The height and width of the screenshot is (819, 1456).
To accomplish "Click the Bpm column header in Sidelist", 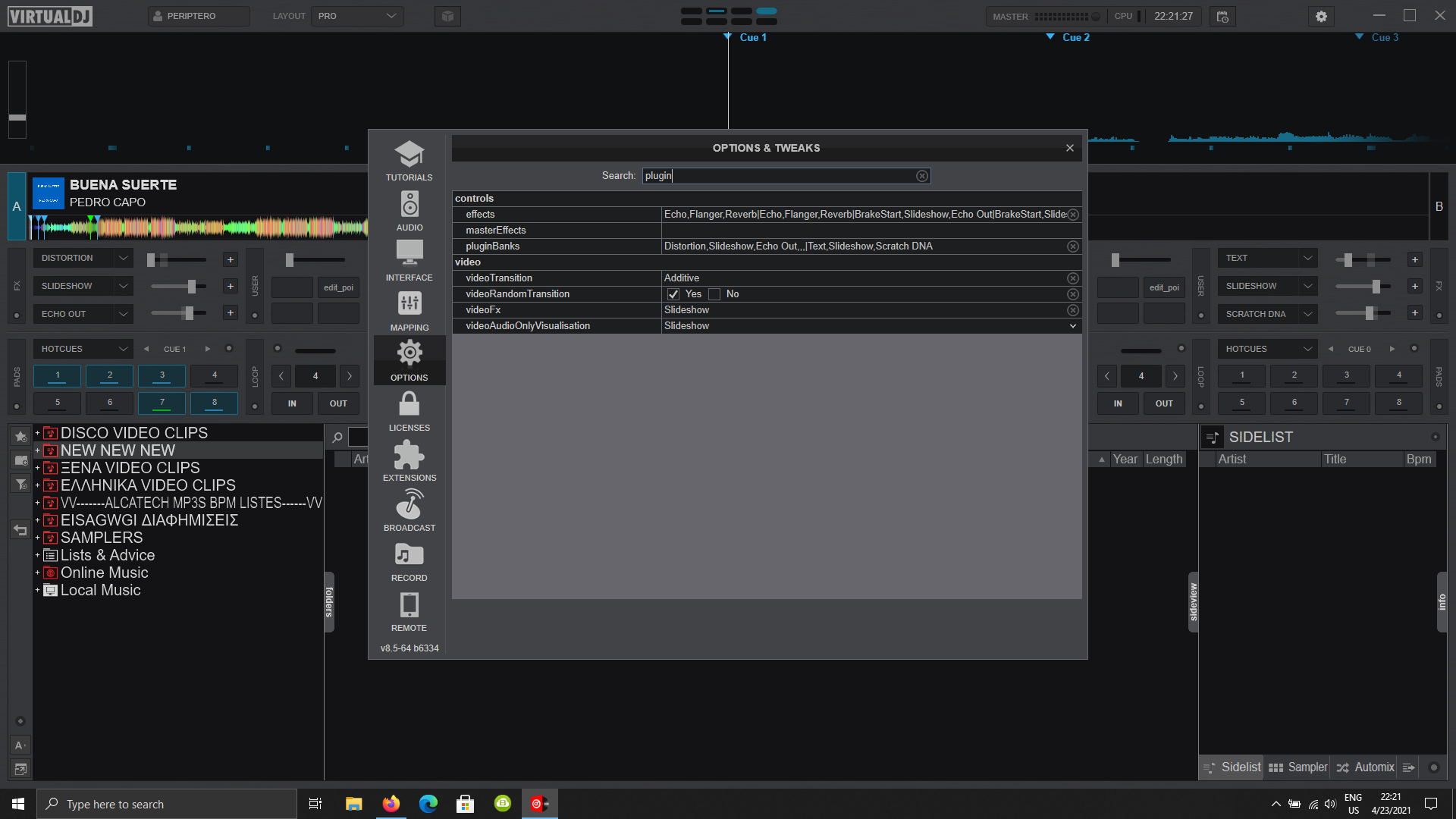I will [1419, 460].
